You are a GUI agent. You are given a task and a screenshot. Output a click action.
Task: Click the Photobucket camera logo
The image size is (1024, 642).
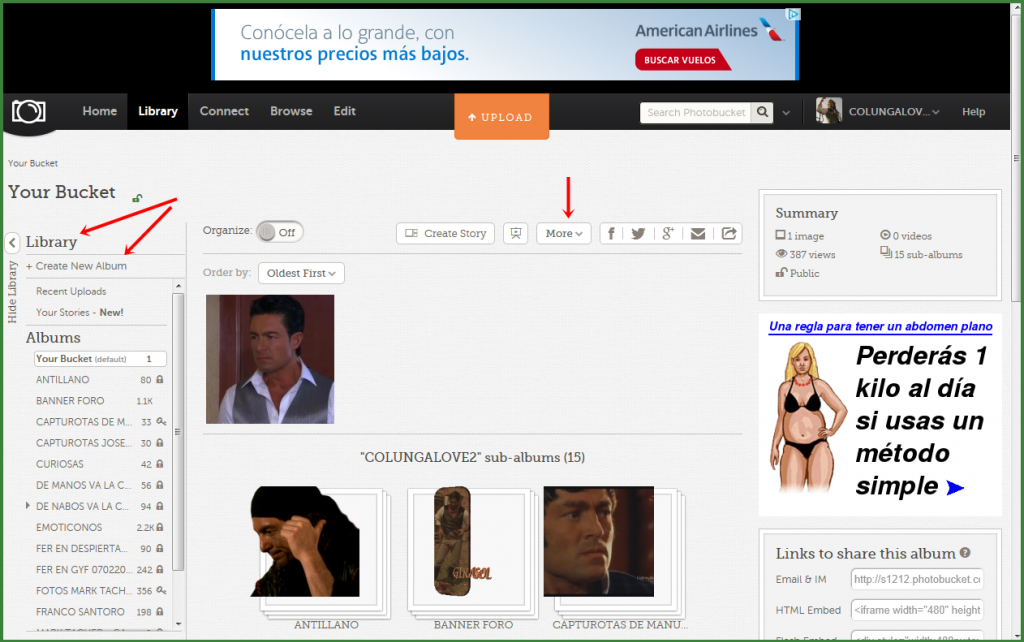pyautogui.click(x=28, y=112)
